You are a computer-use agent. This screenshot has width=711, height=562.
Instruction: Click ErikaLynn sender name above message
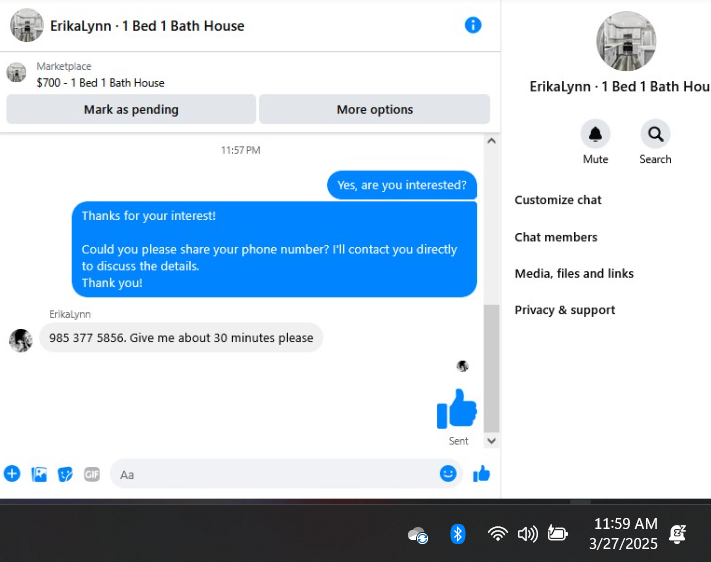click(70, 314)
